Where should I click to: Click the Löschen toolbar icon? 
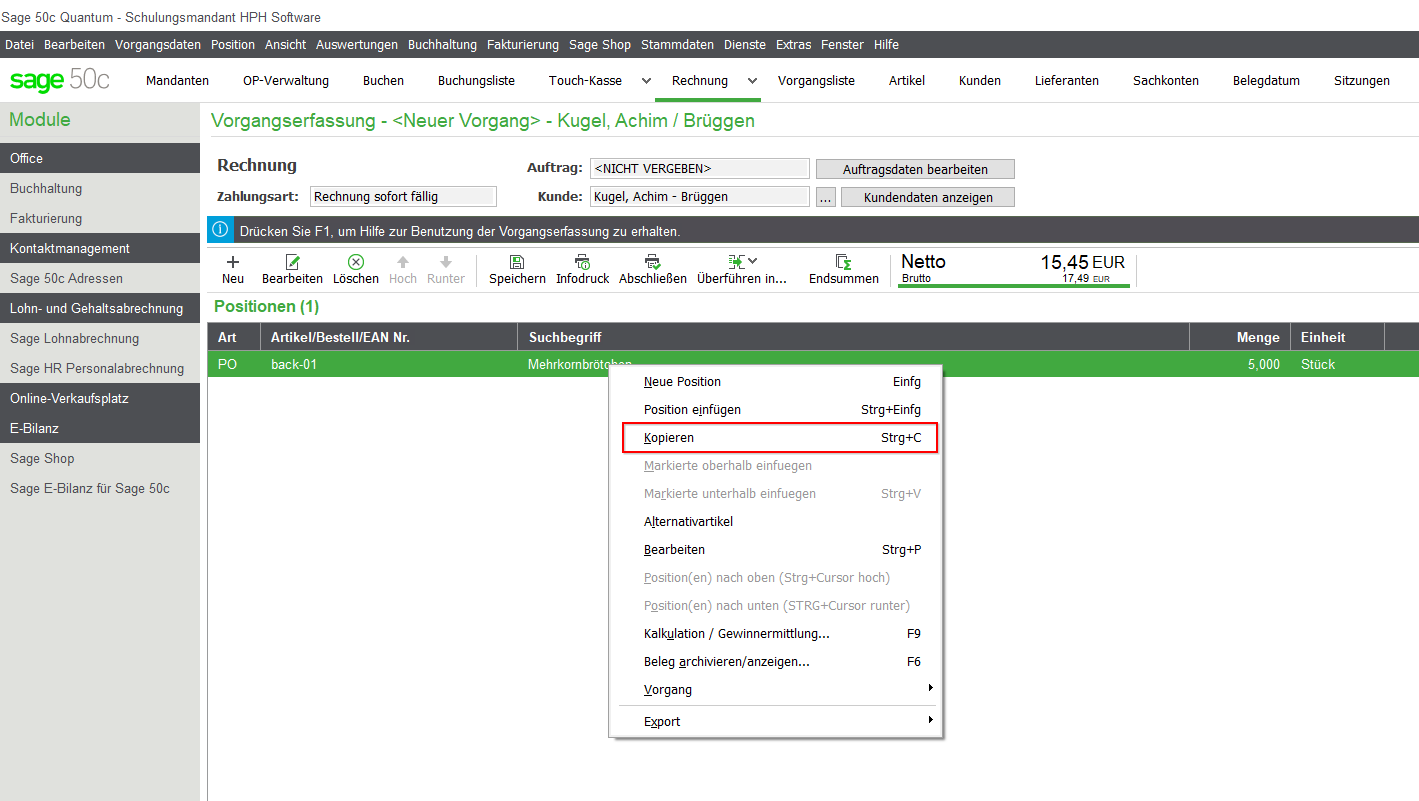356,262
